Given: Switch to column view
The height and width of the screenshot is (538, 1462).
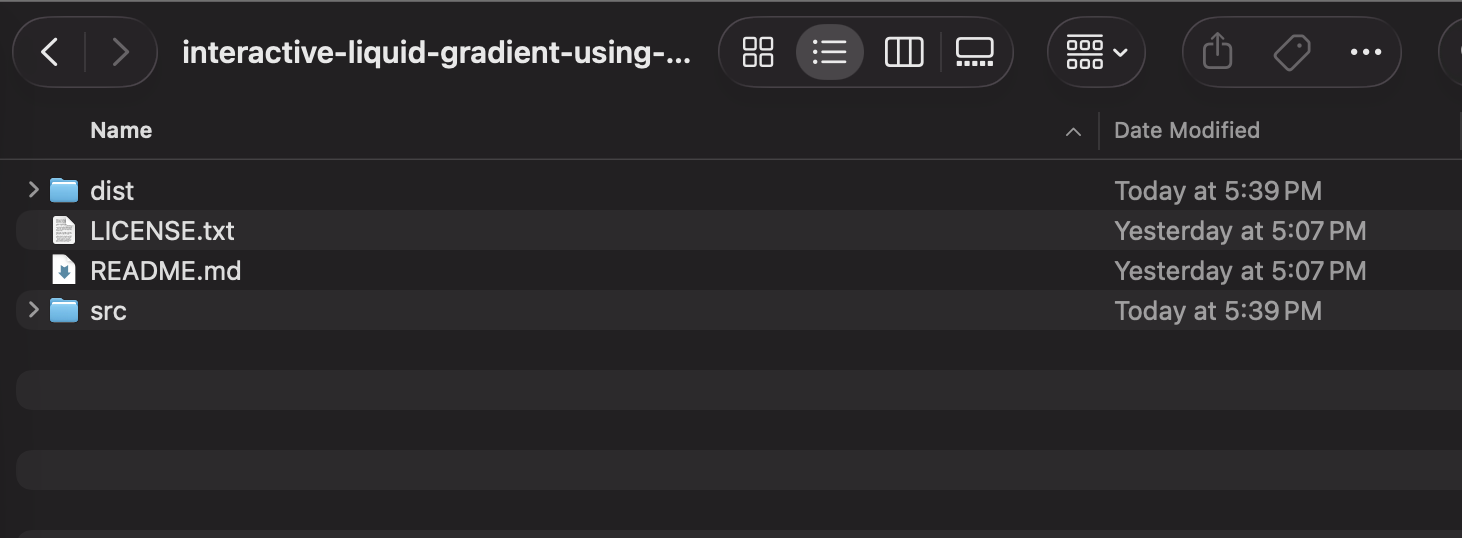Looking at the screenshot, I should tap(903, 52).
